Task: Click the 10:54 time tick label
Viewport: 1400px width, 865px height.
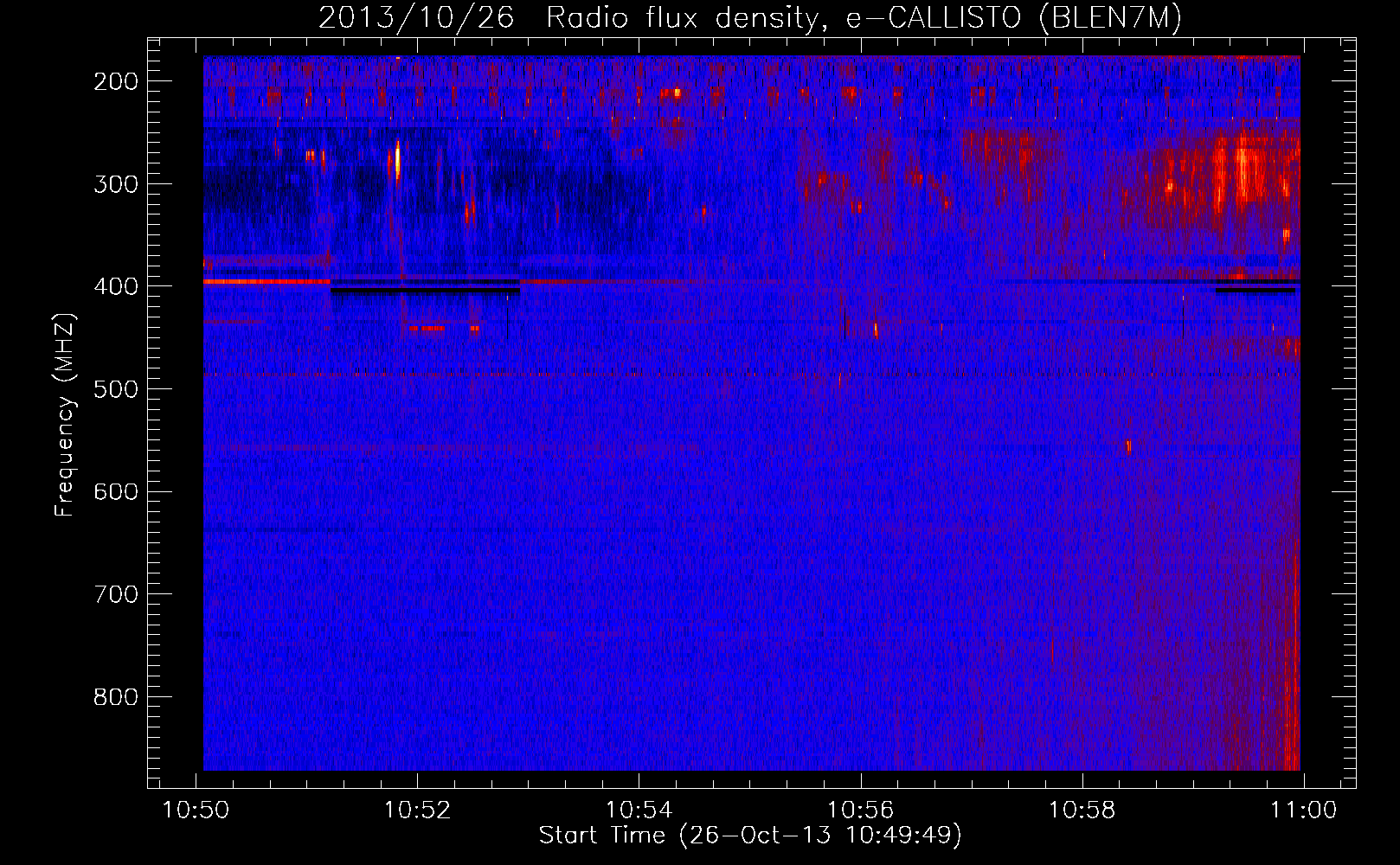Action: tap(639, 811)
